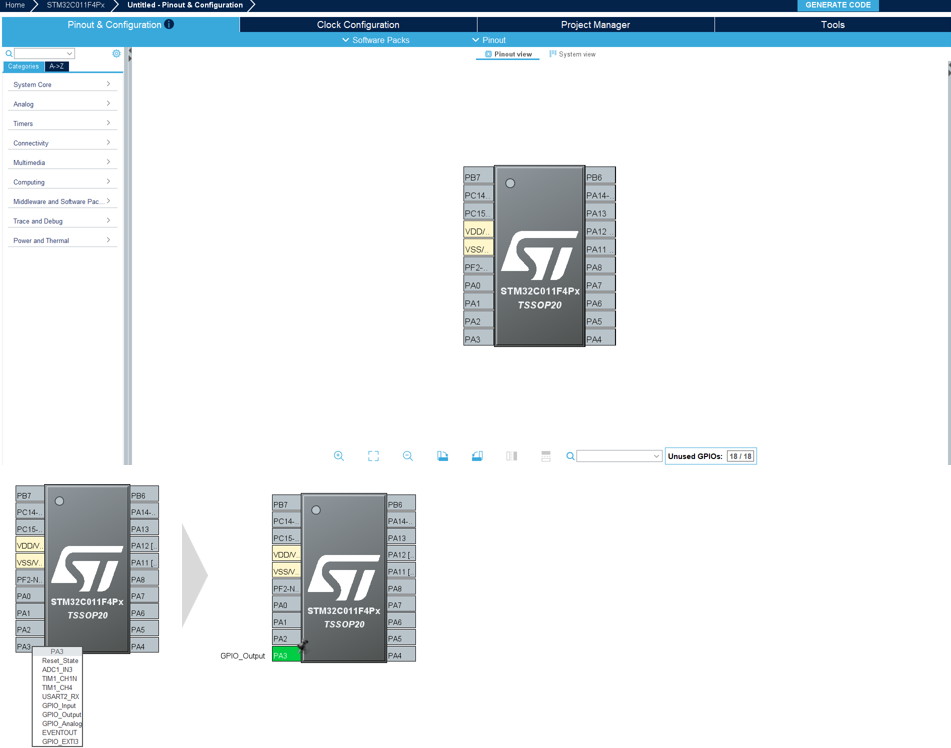Fit chip to screen with best-fit icon
951x748 pixels.
[373, 456]
